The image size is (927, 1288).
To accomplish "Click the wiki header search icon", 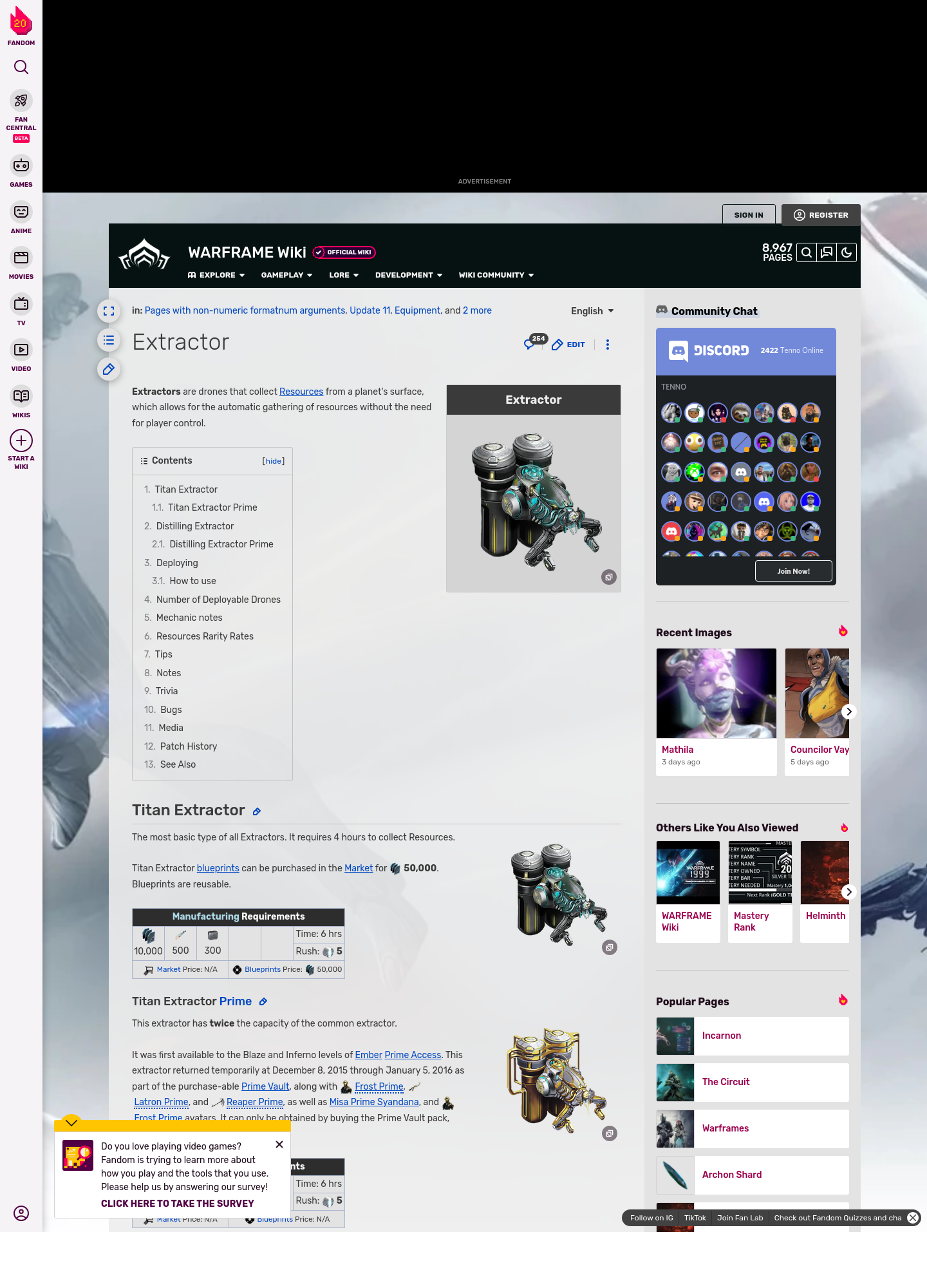I will click(807, 252).
